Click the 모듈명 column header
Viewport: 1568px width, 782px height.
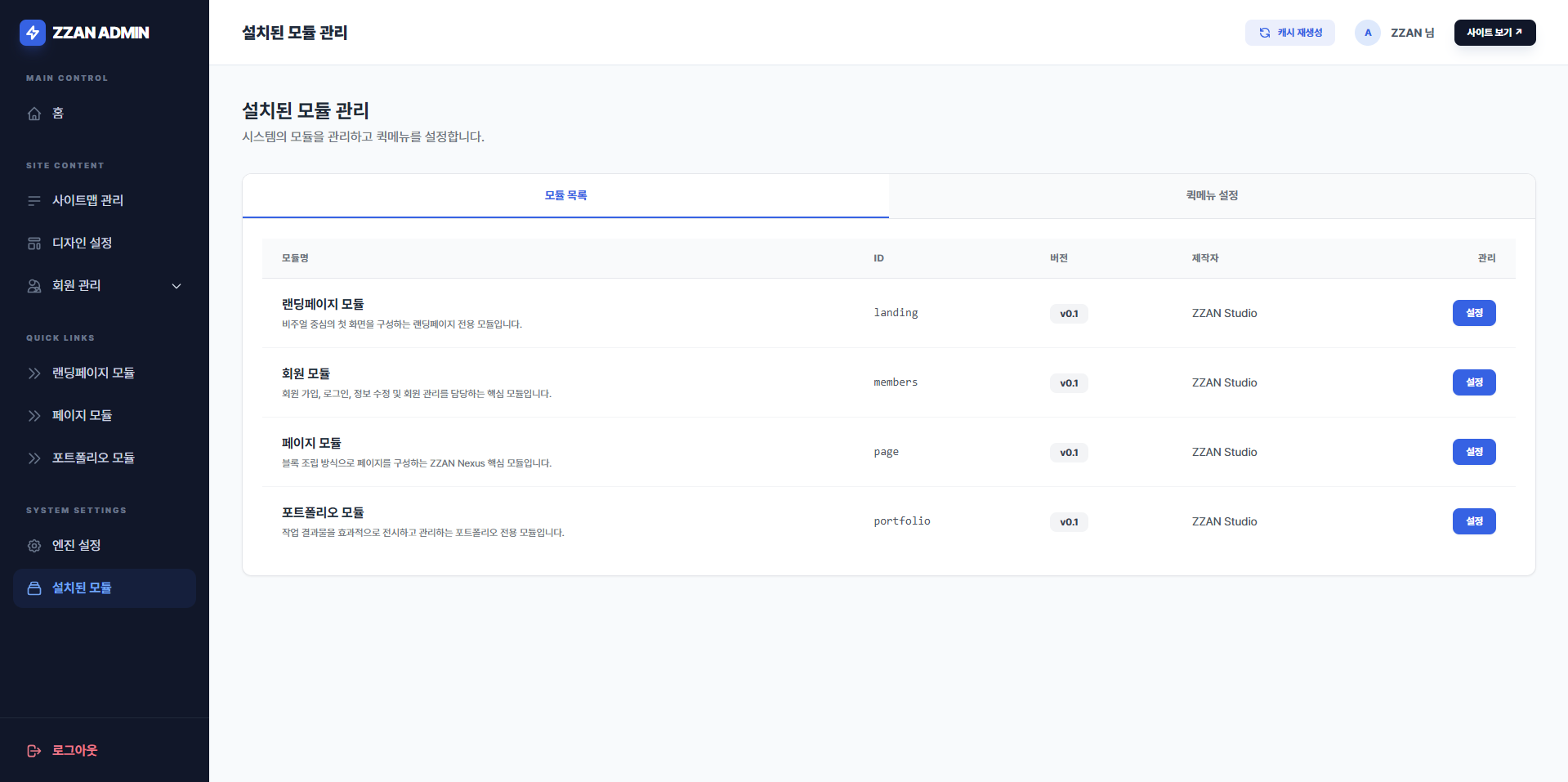click(295, 258)
